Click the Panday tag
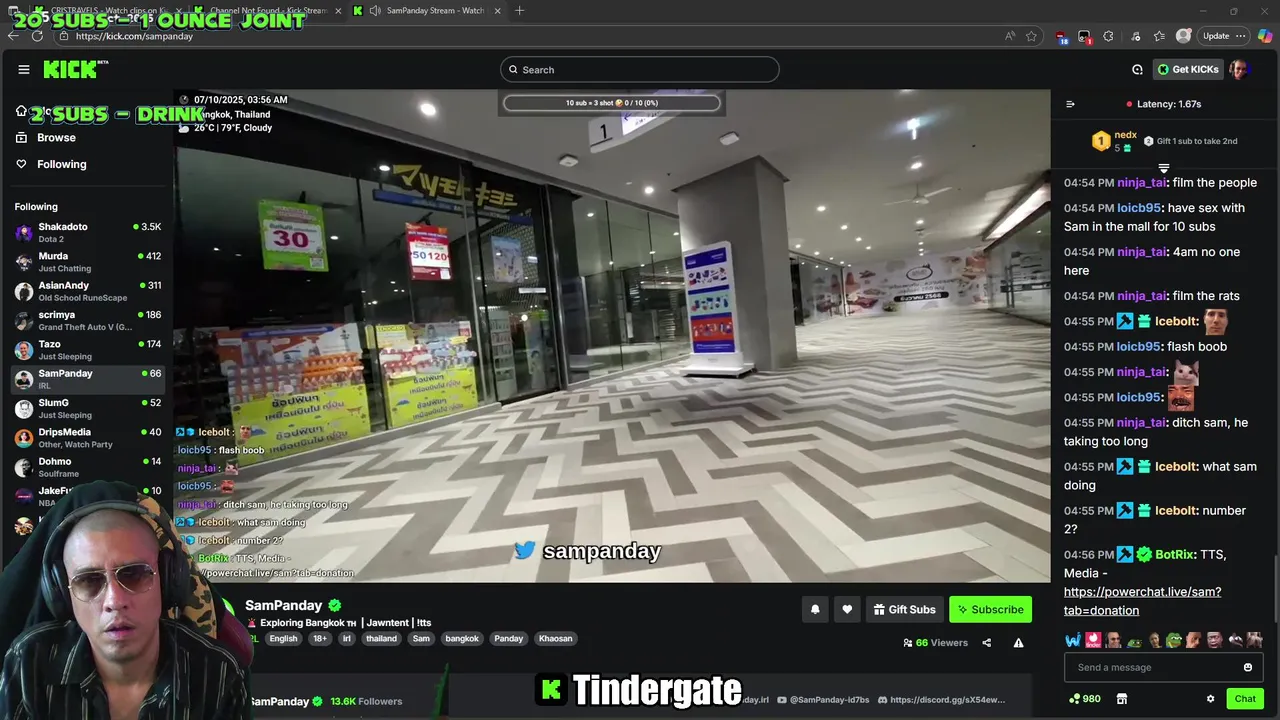The image size is (1280, 720). [508, 638]
